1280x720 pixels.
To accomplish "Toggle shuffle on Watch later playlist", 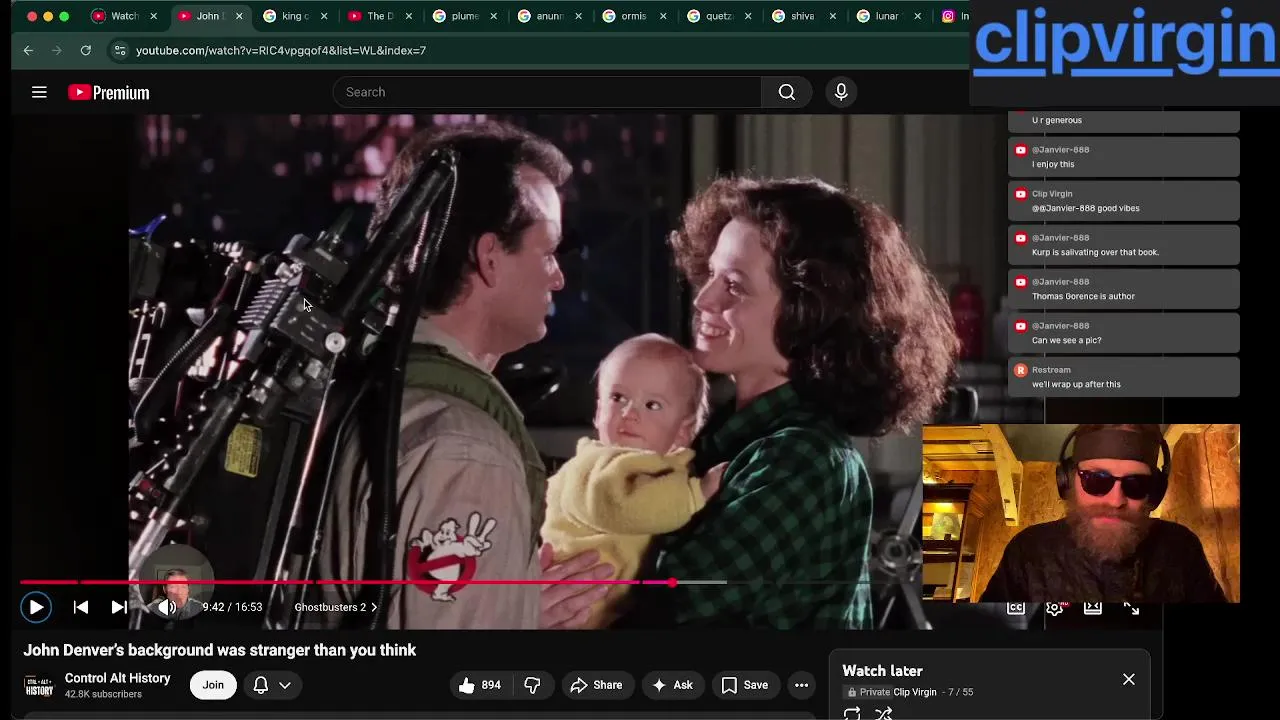I will point(883,713).
